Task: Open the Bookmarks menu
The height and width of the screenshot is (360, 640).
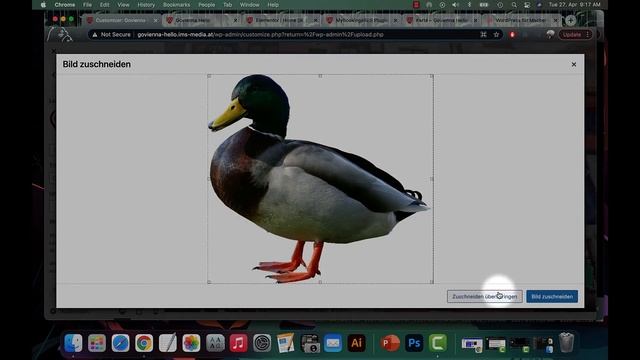Action: (x=176, y=5)
